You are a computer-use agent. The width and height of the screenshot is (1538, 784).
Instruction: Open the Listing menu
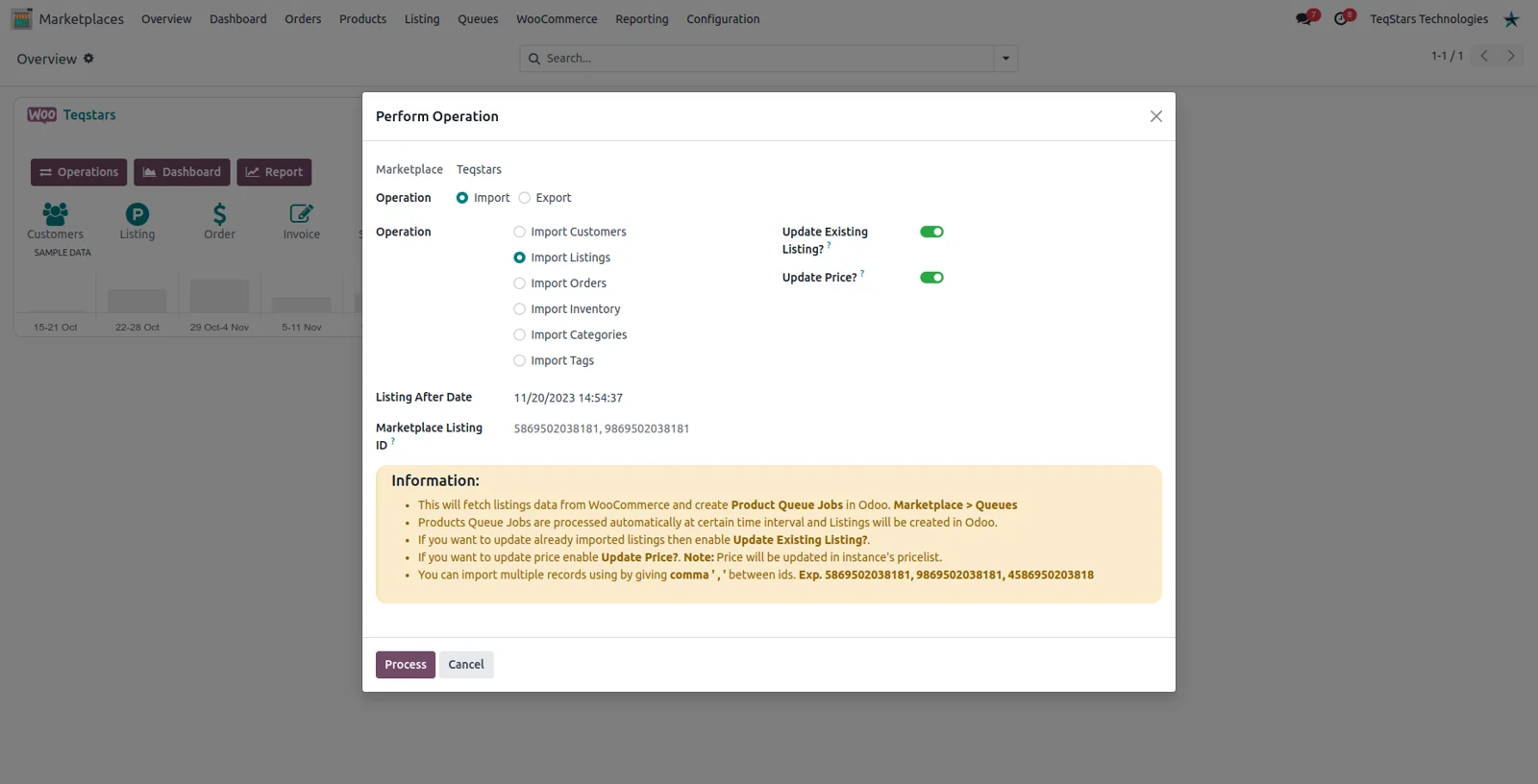pyautogui.click(x=422, y=19)
